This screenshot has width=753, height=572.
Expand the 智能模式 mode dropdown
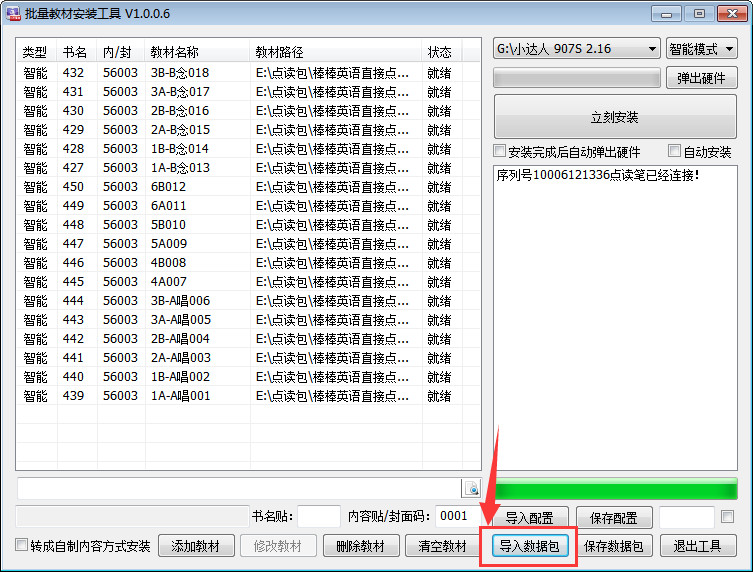701,49
